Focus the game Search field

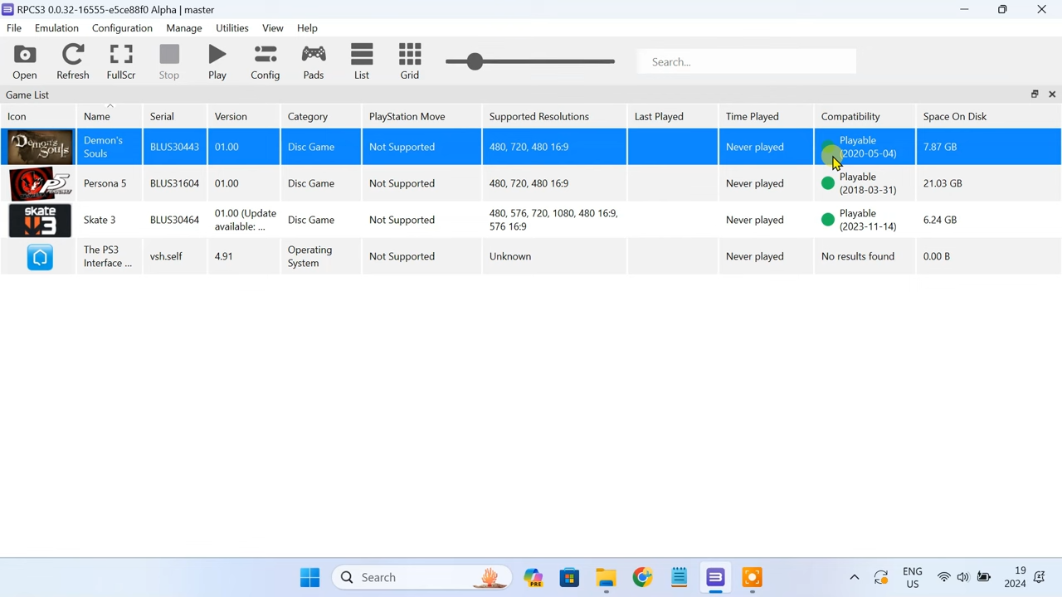[746, 62]
